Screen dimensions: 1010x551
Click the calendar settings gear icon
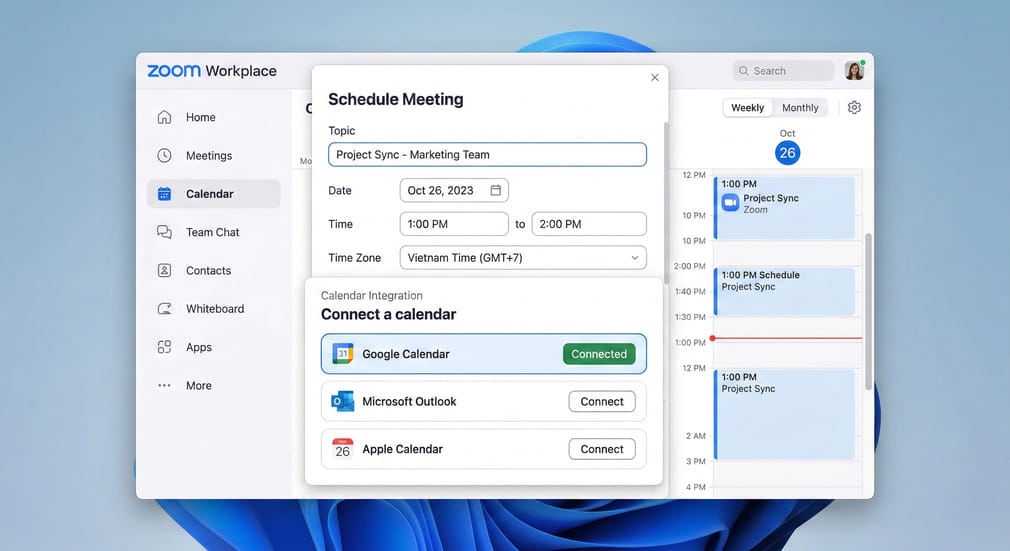coord(854,108)
